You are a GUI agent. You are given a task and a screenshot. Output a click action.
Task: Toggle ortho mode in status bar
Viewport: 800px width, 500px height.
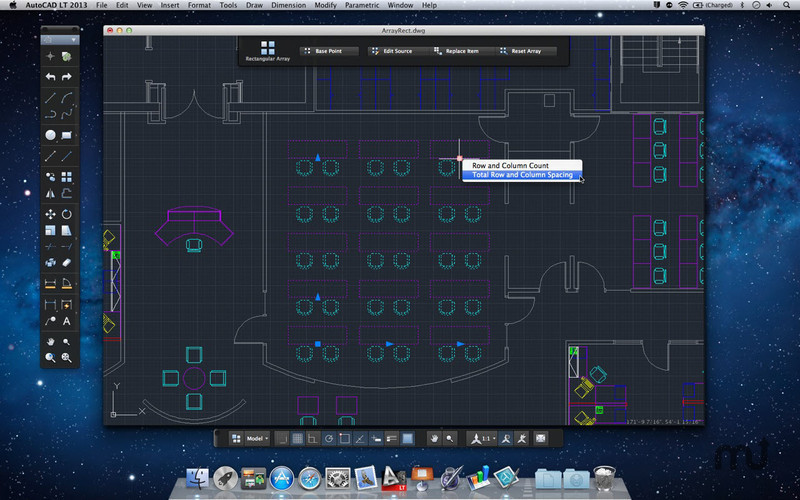point(313,438)
